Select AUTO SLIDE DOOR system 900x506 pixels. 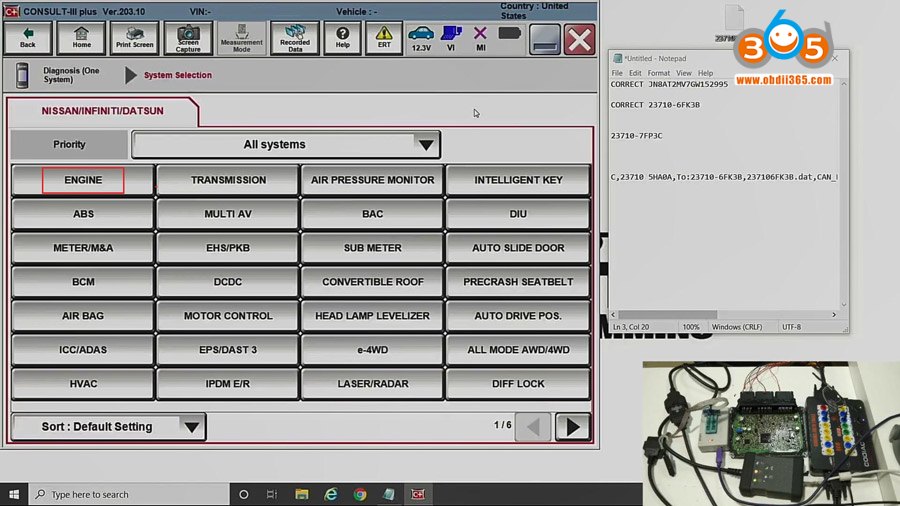[x=518, y=248]
